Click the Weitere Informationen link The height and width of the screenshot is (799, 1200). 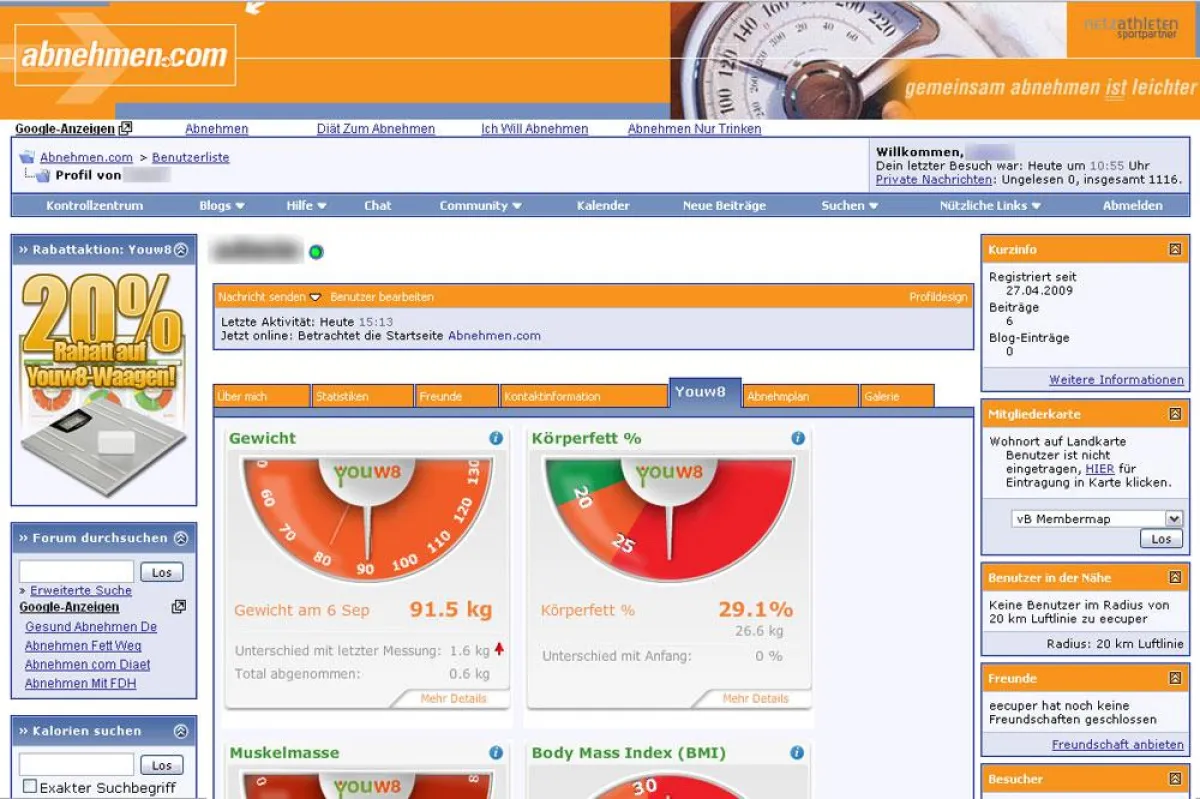click(1116, 380)
